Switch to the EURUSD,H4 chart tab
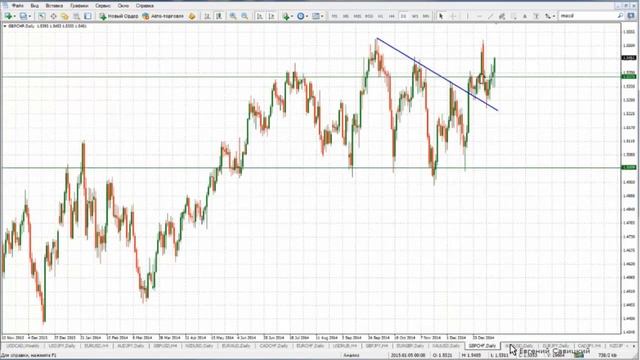The image size is (640, 360). [x=96, y=346]
